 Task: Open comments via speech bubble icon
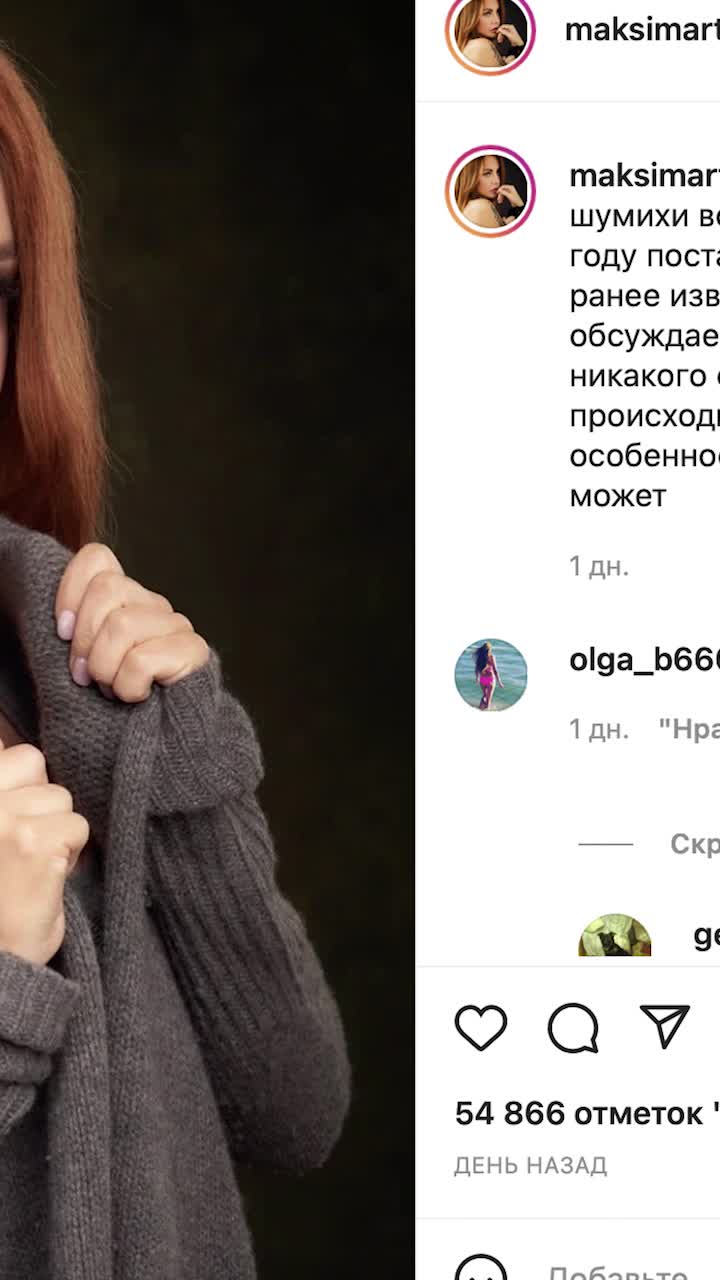pyautogui.click(x=573, y=1027)
